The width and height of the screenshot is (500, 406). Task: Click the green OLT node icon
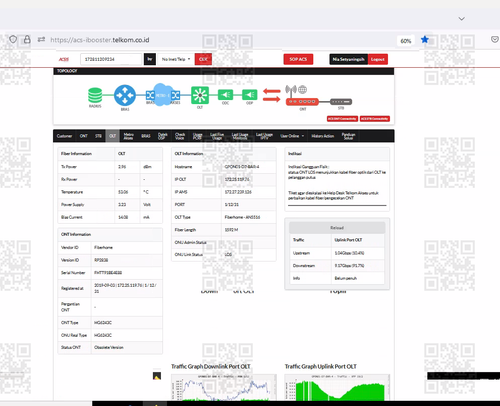[x=200, y=95]
